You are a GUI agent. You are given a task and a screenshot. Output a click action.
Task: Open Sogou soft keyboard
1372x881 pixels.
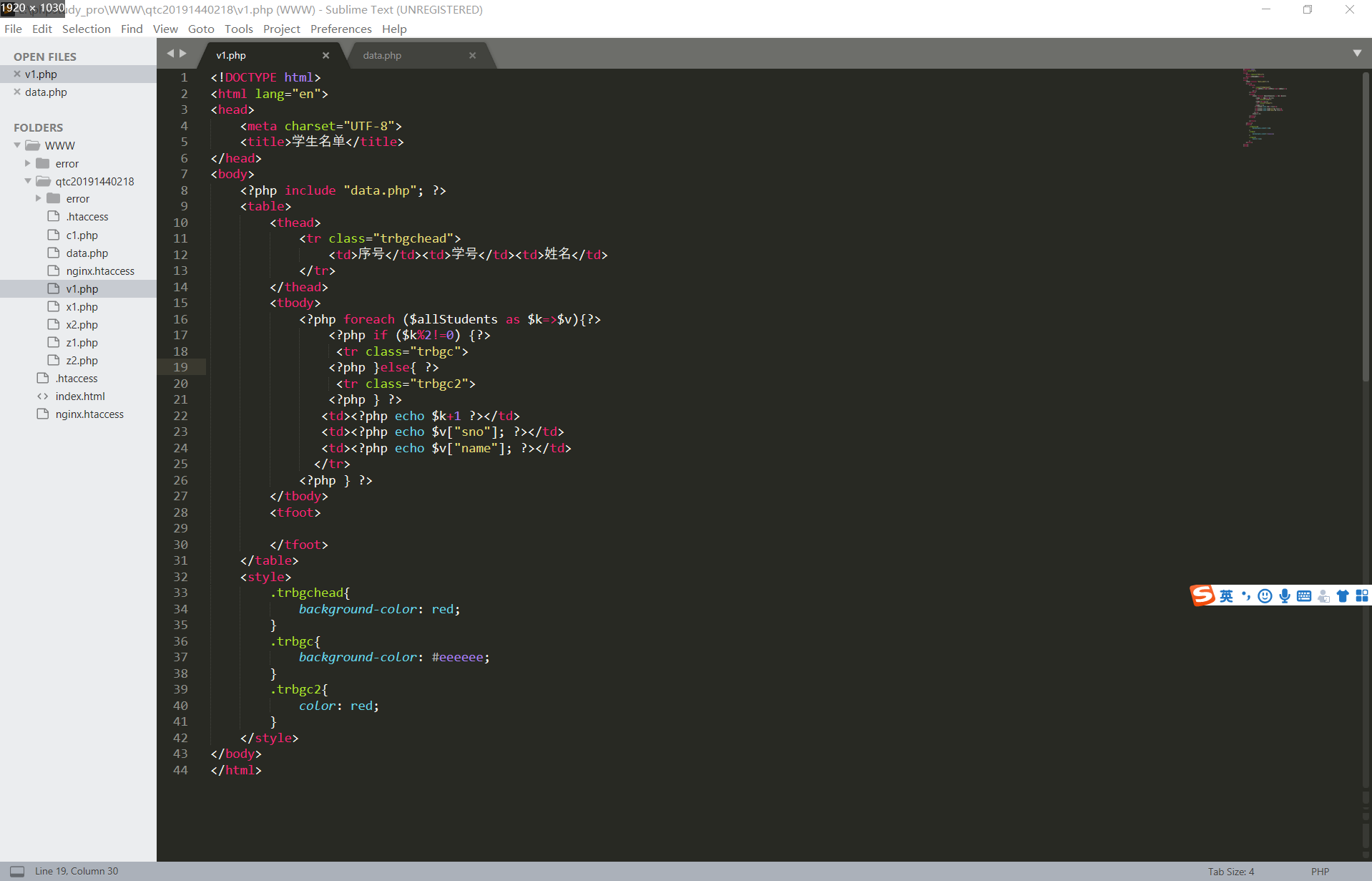[1304, 596]
